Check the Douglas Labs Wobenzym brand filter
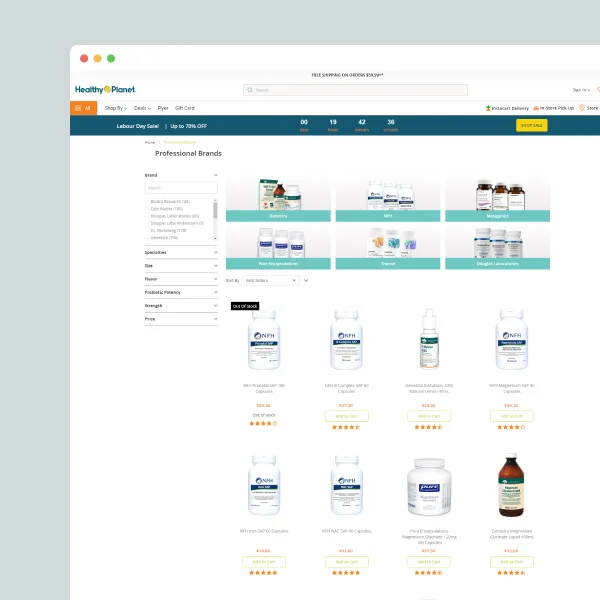 tap(147, 223)
